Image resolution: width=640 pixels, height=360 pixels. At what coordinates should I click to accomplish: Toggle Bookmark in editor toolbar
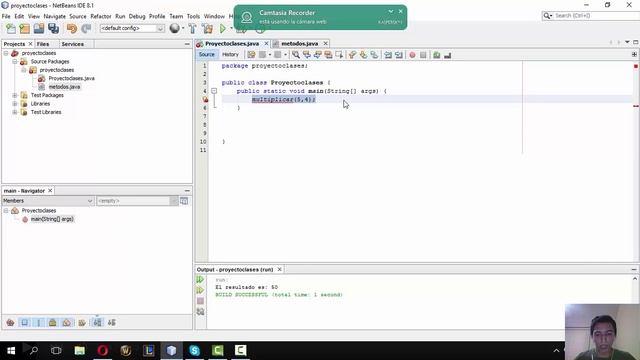click(x=374, y=55)
